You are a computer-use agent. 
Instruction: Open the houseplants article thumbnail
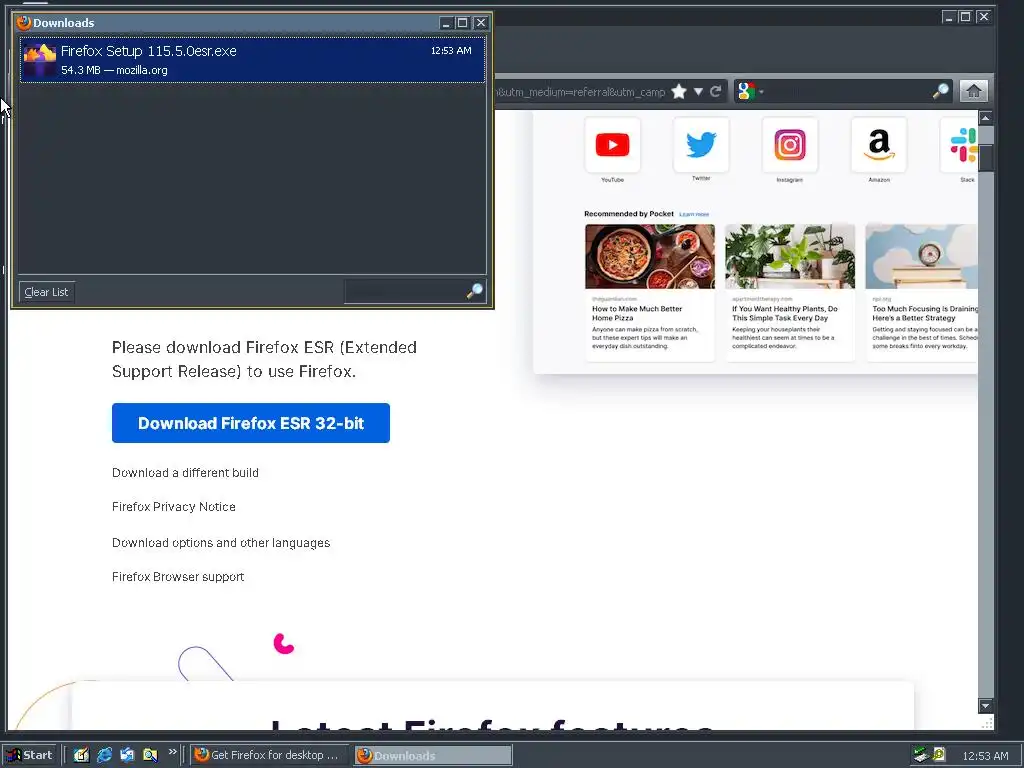tap(790, 257)
